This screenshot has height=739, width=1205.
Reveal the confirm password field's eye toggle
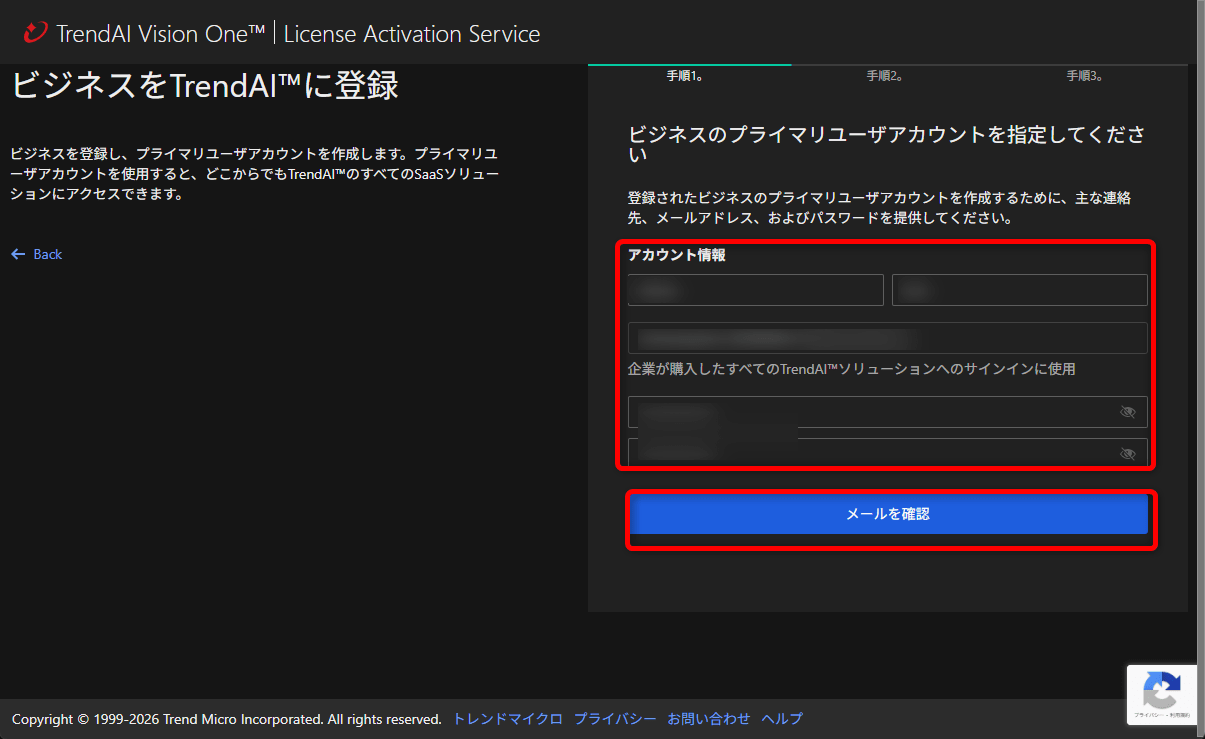point(1128,453)
